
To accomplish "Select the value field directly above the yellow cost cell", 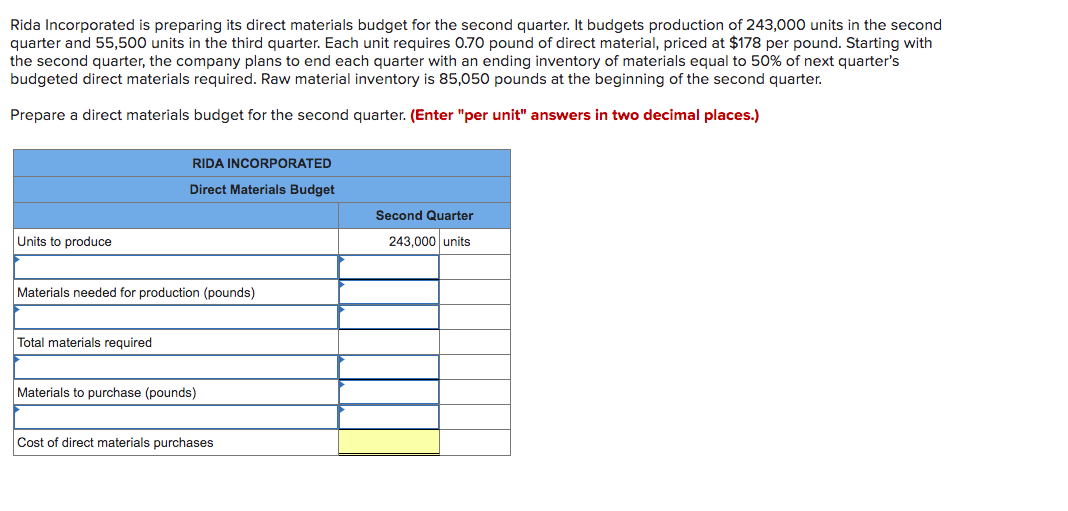I will (389, 417).
